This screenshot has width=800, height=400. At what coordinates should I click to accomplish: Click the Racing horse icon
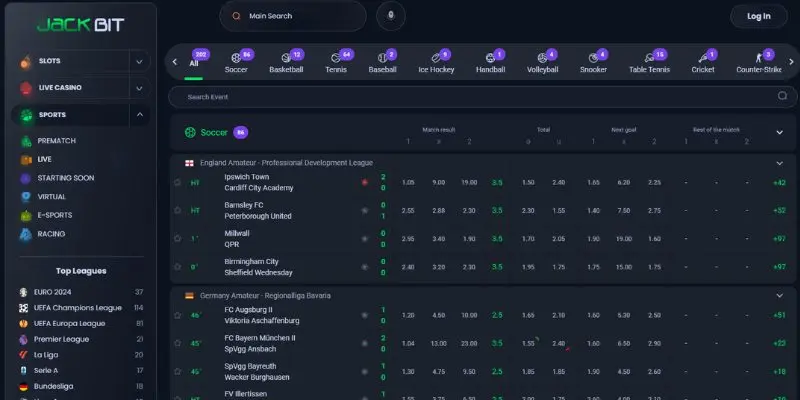(x=26, y=234)
